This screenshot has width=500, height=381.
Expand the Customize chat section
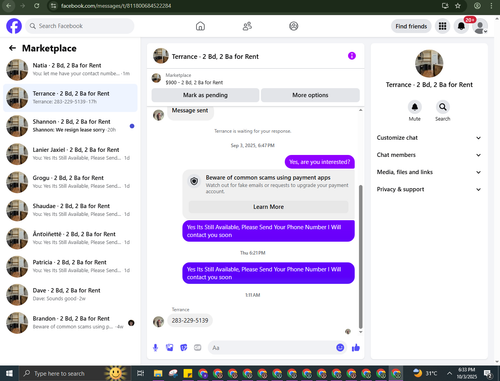429,138
